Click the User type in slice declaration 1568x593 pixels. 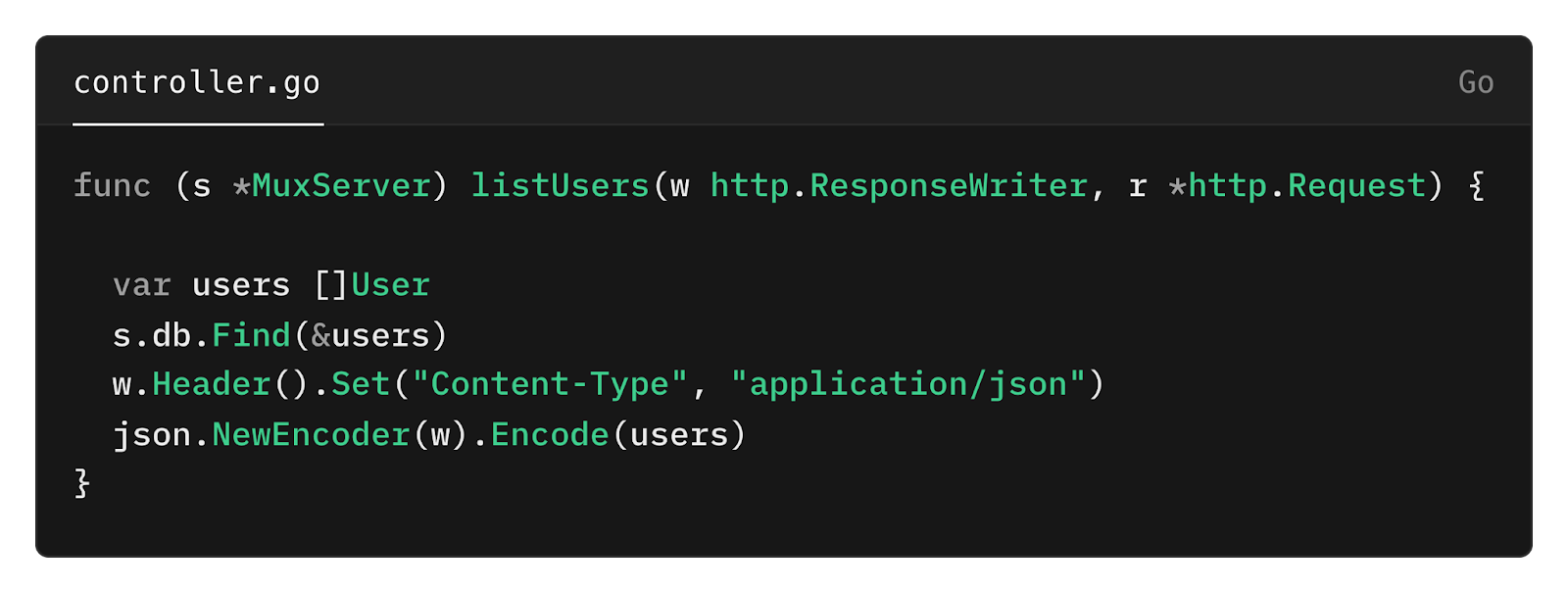(390, 285)
